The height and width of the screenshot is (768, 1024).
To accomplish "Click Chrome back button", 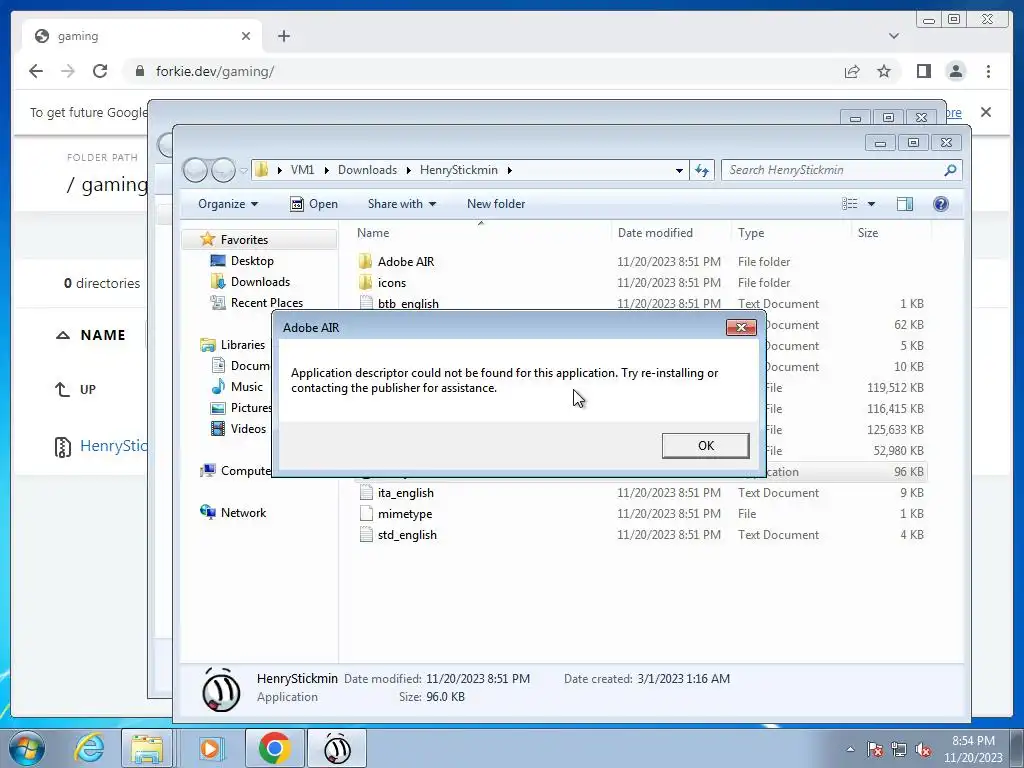I will click(x=36, y=71).
